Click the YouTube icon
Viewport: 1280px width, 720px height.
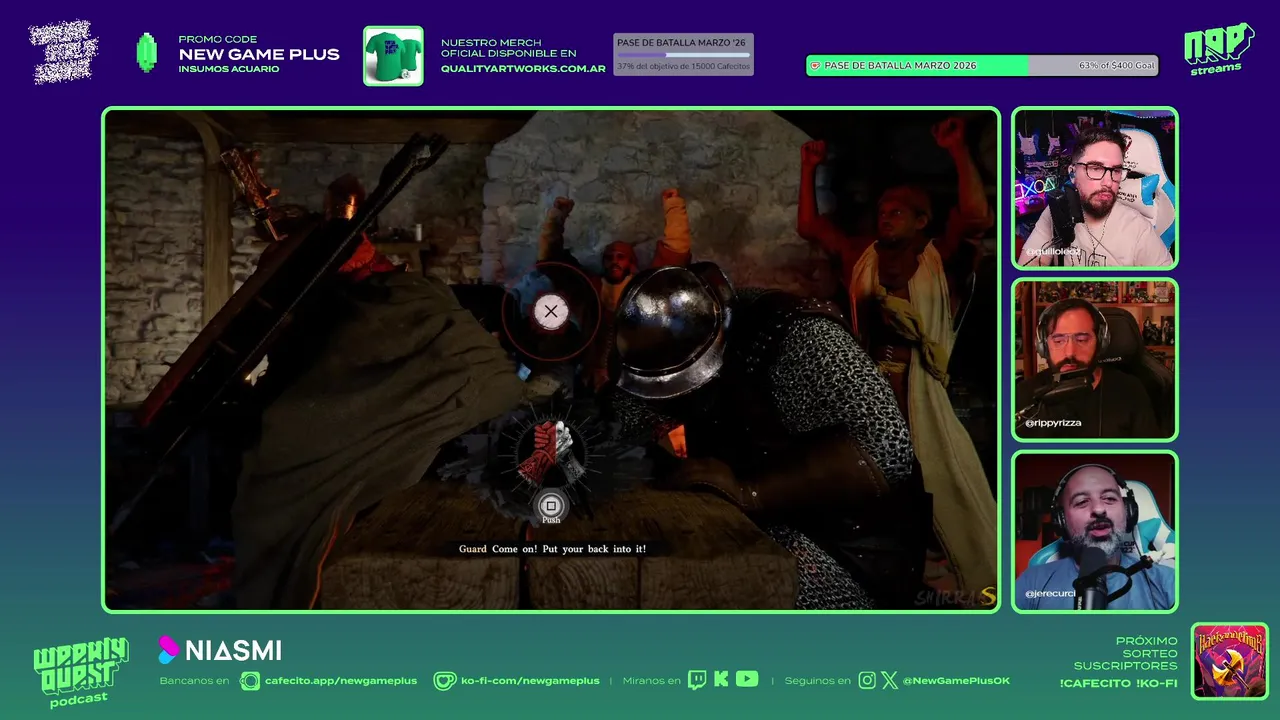[747, 680]
